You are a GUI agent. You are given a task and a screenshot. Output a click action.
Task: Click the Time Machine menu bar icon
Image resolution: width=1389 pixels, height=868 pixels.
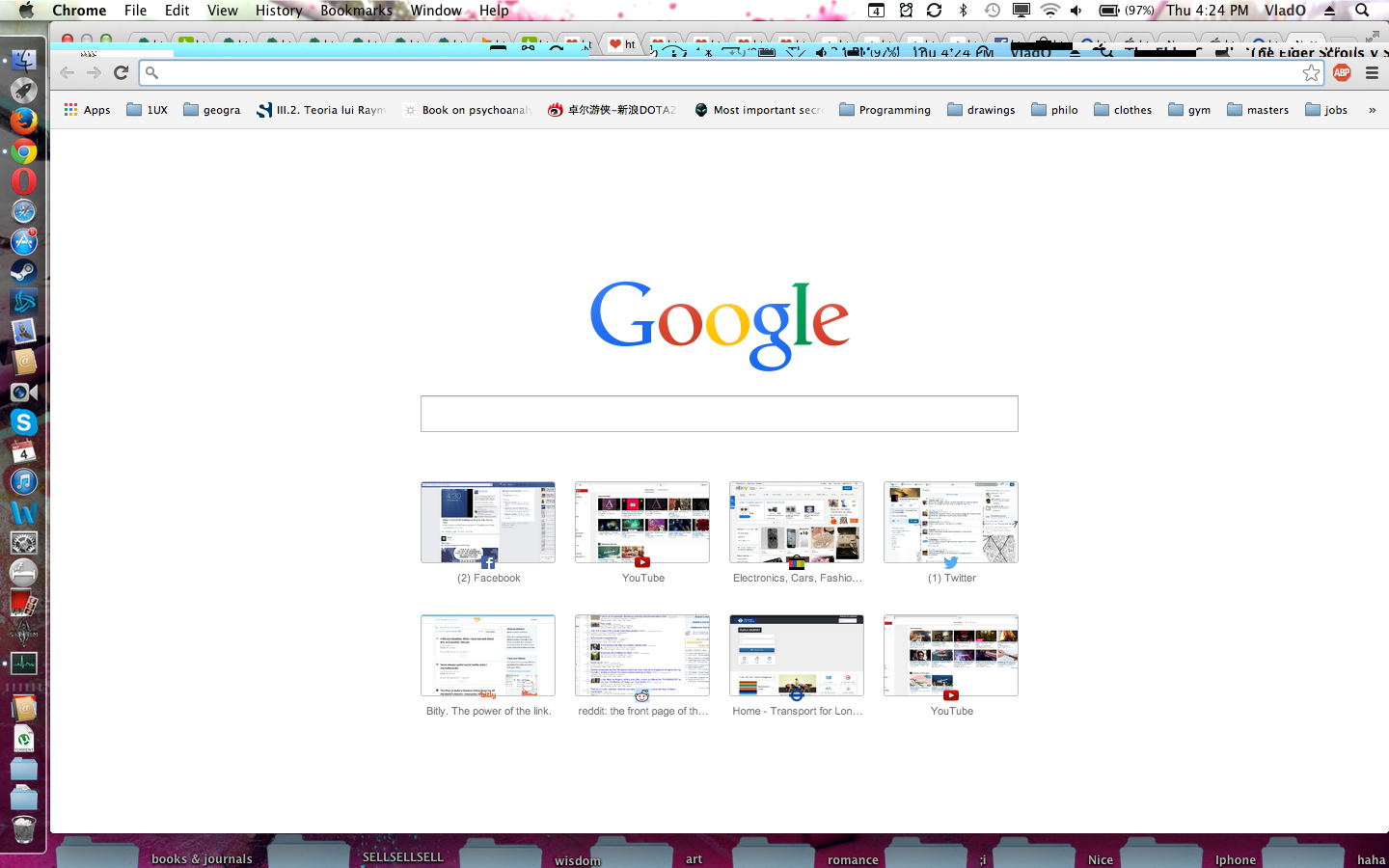coord(992,11)
